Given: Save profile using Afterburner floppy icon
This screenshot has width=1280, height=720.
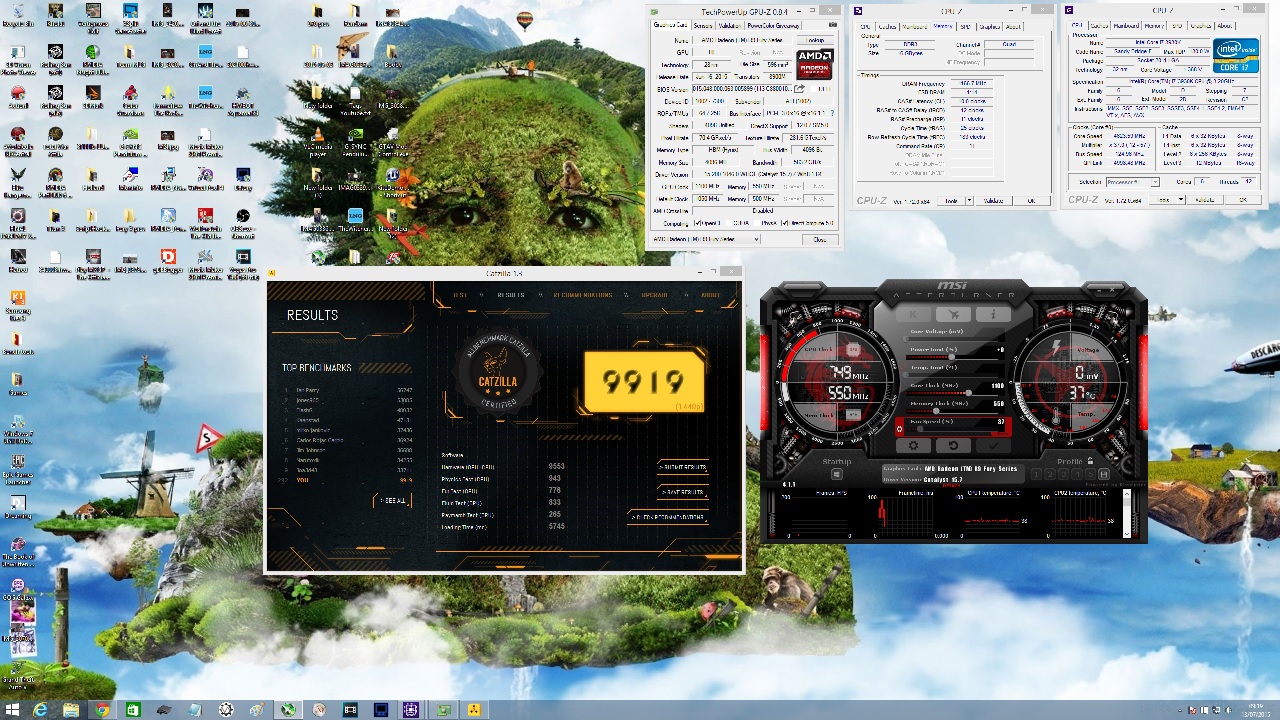Looking at the screenshot, I should (1104, 474).
